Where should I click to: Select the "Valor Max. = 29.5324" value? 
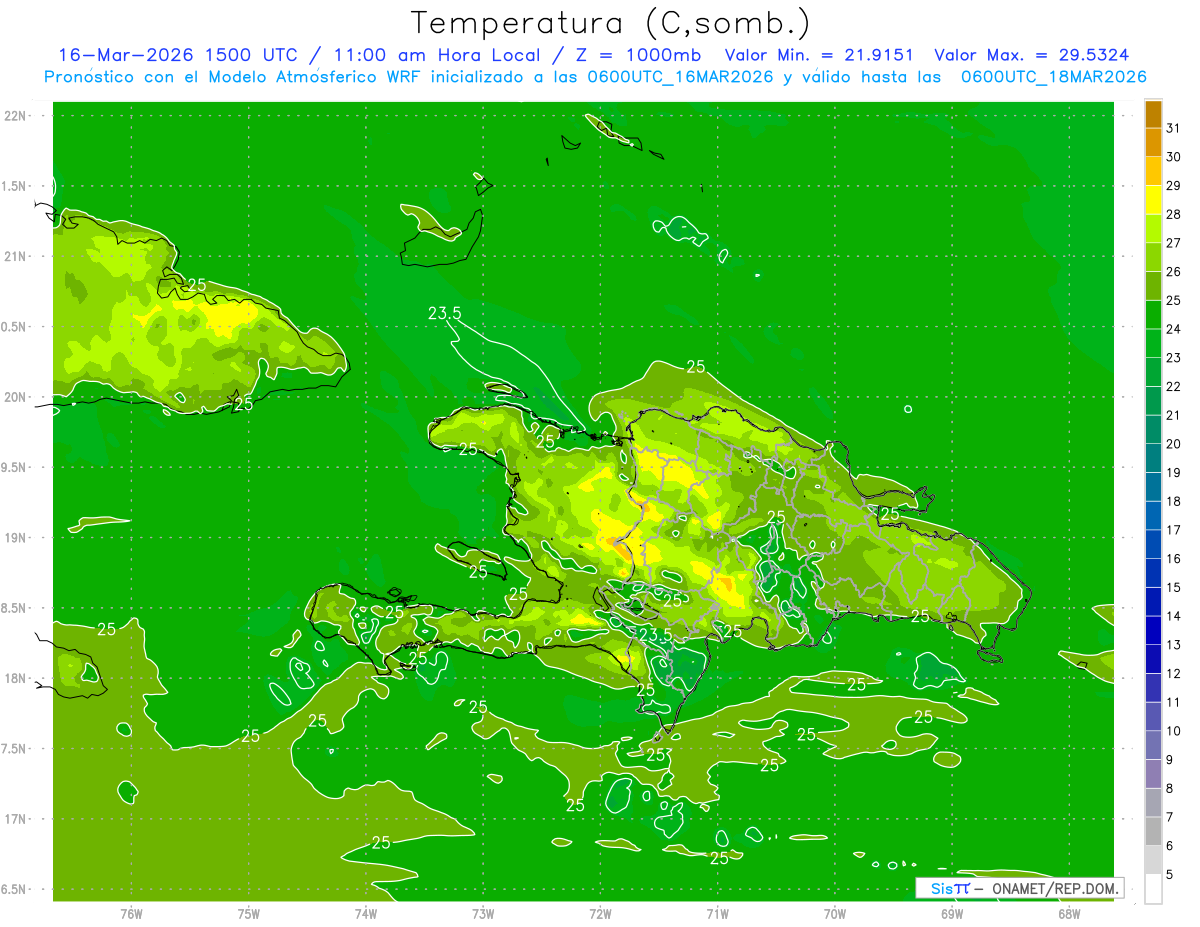[x=1033, y=55]
